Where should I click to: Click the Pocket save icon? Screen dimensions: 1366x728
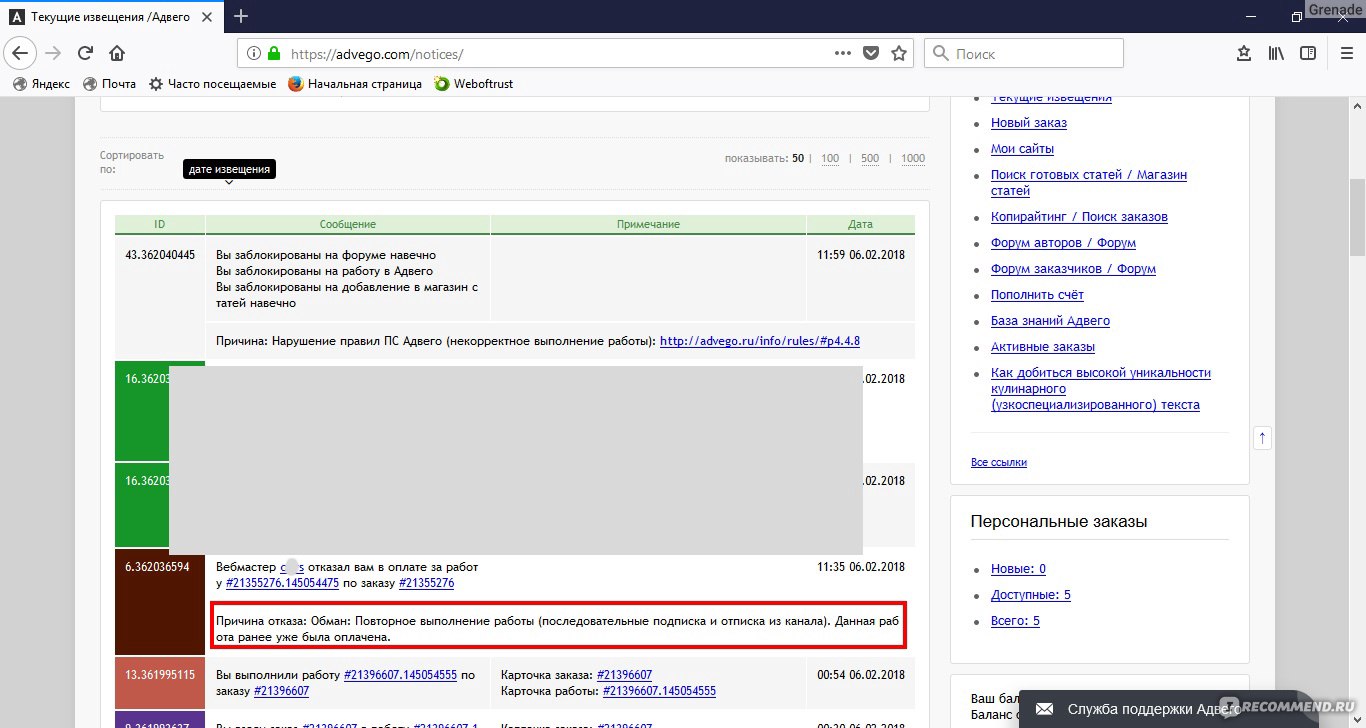tap(871, 53)
